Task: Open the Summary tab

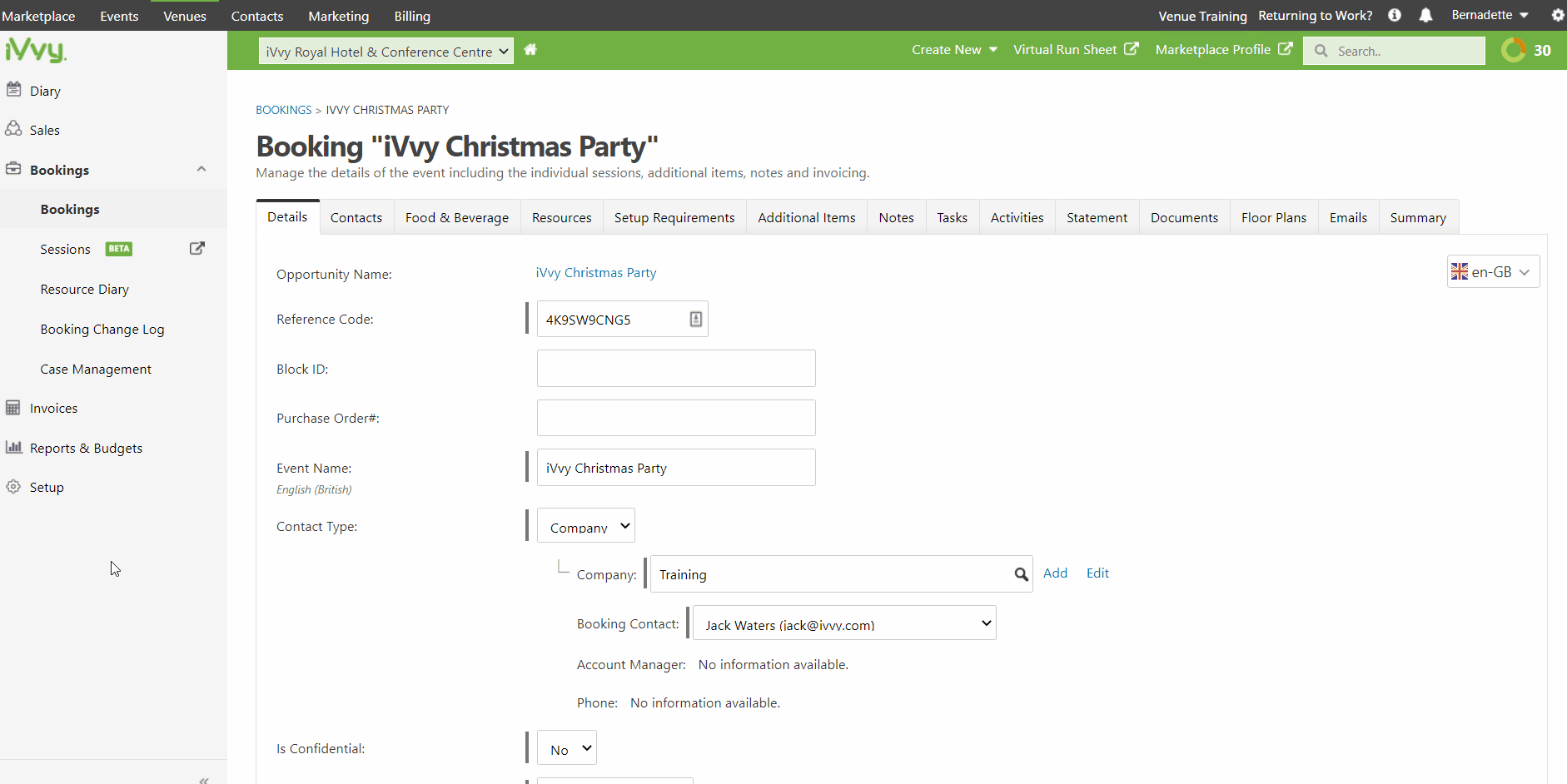Action: point(1418,217)
